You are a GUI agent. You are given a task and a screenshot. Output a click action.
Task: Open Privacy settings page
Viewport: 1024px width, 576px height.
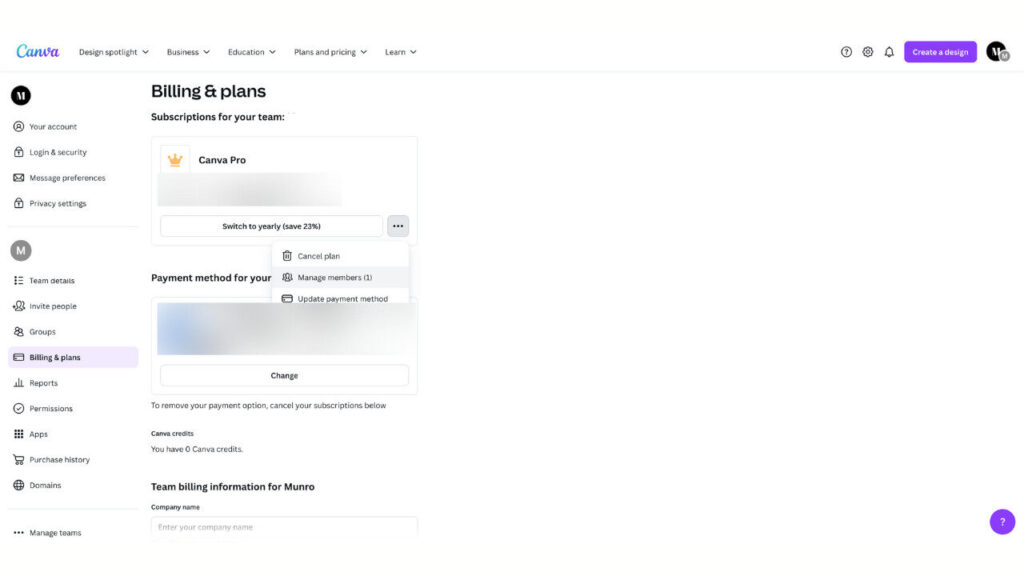(x=57, y=203)
